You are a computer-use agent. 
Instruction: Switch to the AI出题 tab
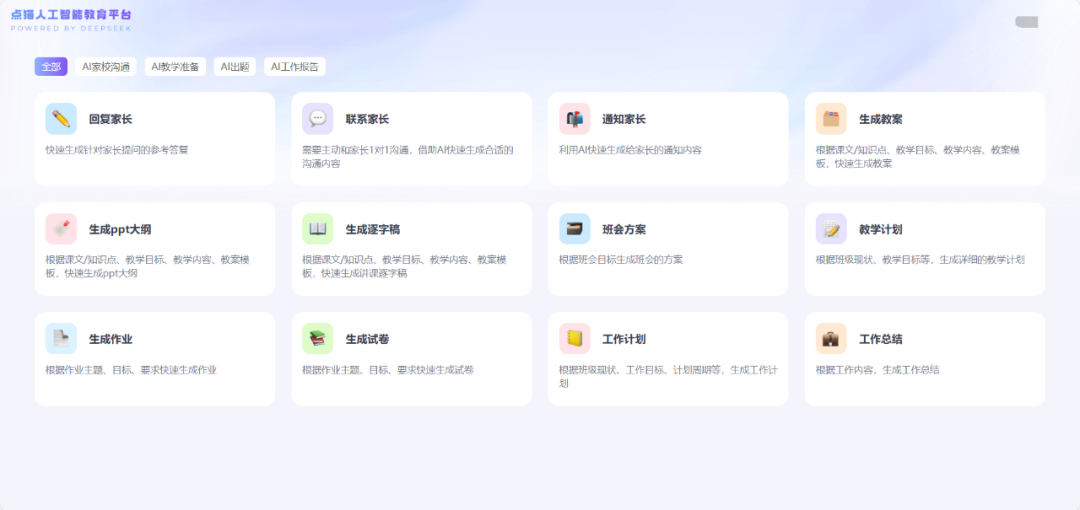[235, 67]
